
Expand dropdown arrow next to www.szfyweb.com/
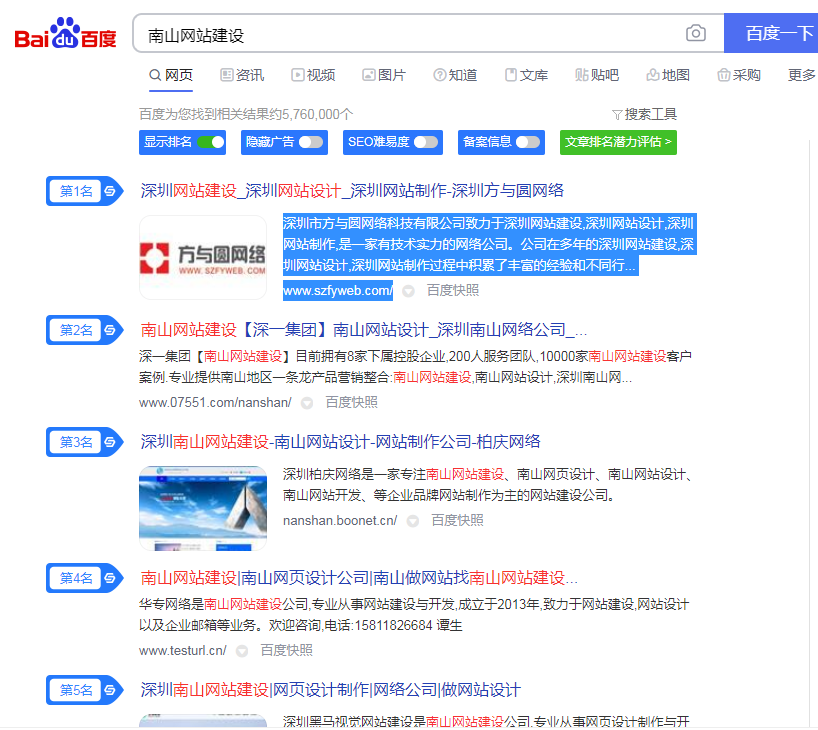click(x=408, y=291)
